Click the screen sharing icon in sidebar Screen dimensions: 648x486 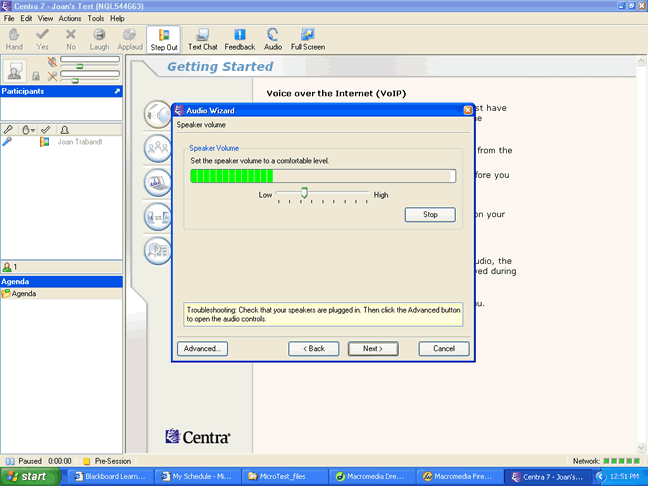158,217
